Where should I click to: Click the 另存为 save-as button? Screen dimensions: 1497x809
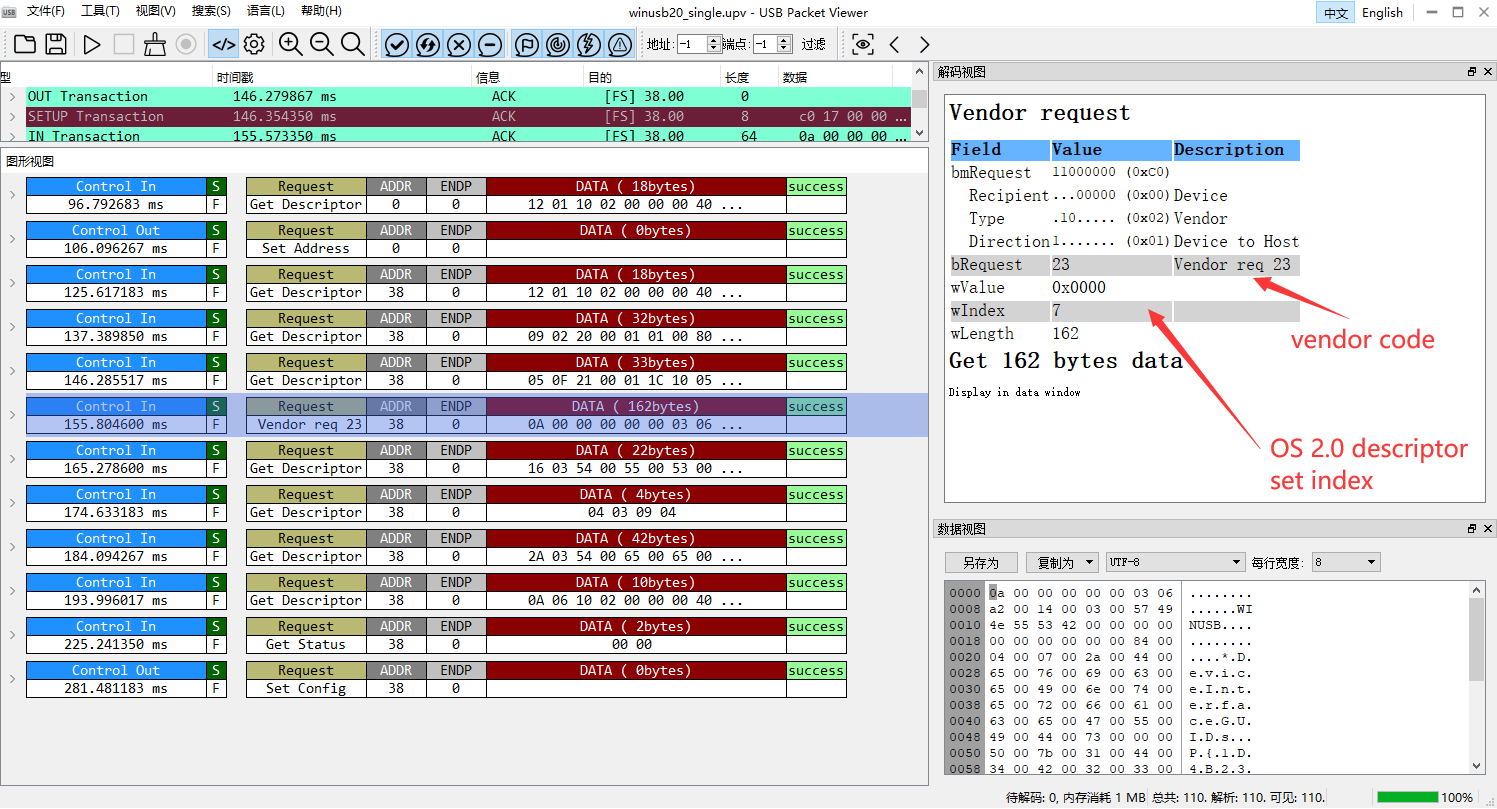point(981,563)
